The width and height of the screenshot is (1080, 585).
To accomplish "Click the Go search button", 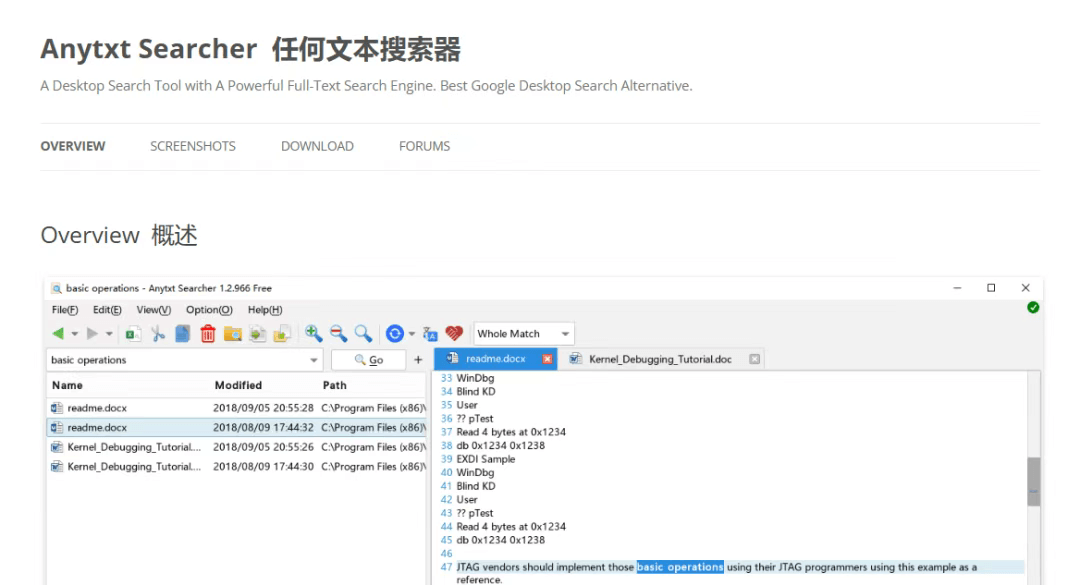I will click(368, 360).
